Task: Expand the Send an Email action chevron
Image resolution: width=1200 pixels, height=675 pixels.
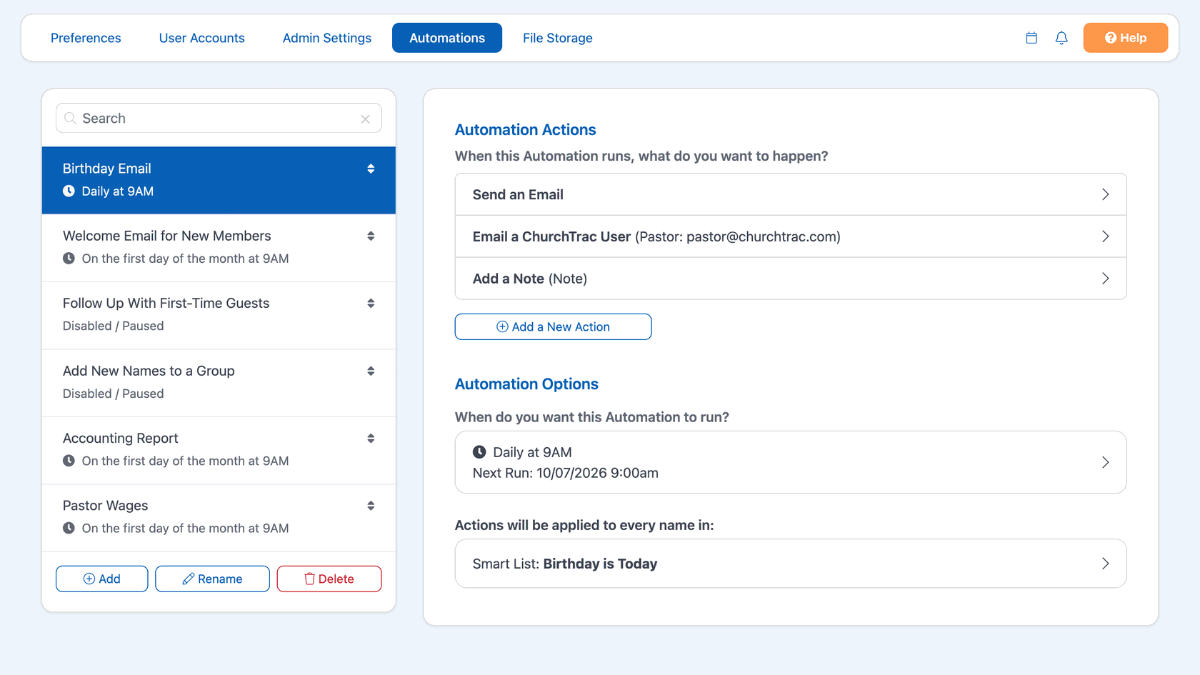Action: point(1105,195)
